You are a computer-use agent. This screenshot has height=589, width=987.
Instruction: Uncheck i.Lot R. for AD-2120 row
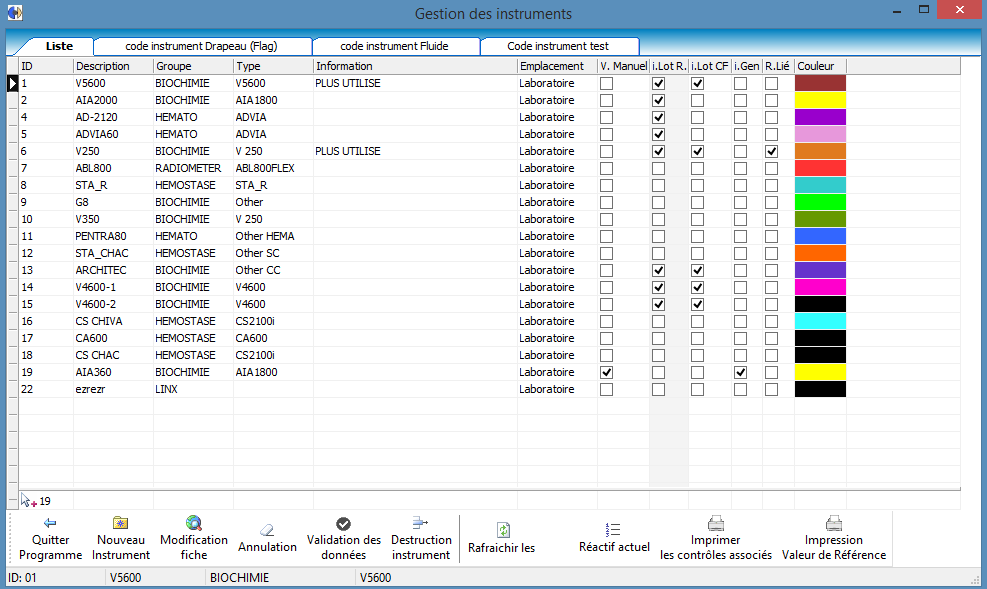[x=658, y=117]
